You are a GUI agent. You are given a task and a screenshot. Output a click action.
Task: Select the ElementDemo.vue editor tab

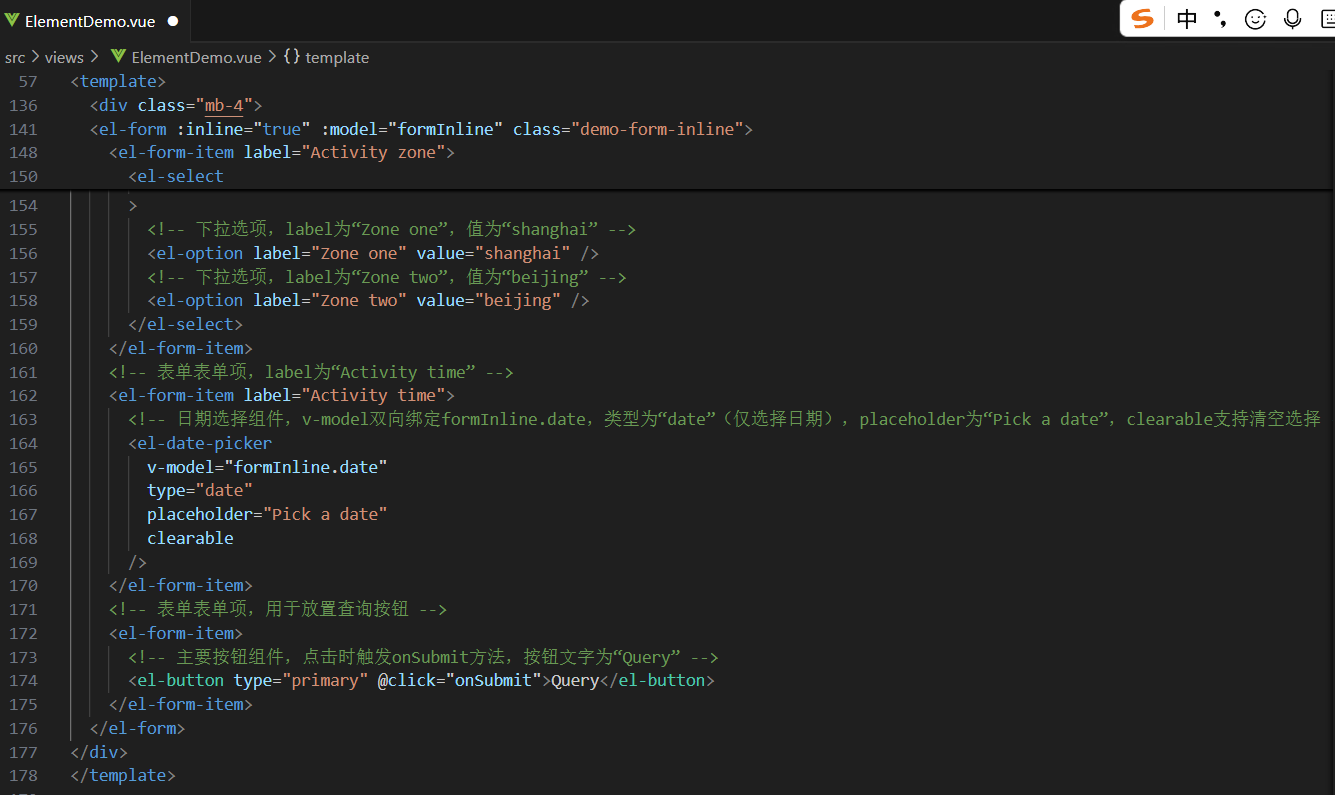pyautogui.click(x=95, y=20)
